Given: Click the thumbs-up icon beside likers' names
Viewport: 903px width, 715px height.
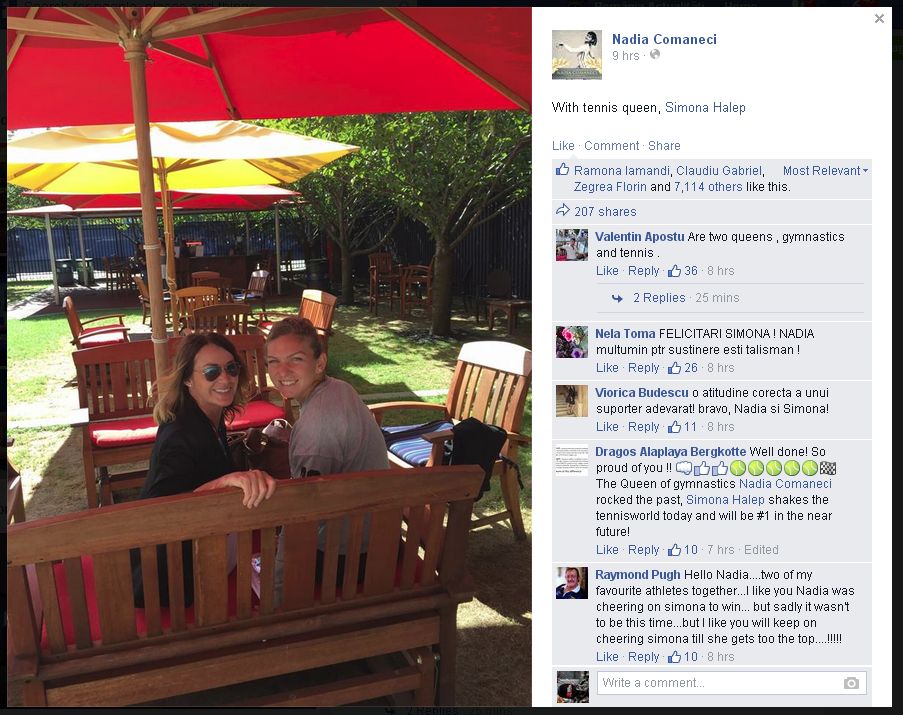Looking at the screenshot, I should pyautogui.click(x=562, y=170).
